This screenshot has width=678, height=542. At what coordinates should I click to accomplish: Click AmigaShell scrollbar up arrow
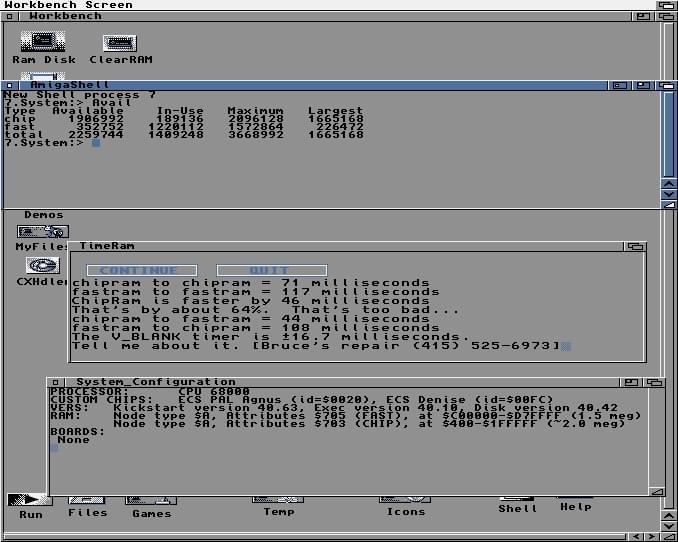click(x=668, y=183)
